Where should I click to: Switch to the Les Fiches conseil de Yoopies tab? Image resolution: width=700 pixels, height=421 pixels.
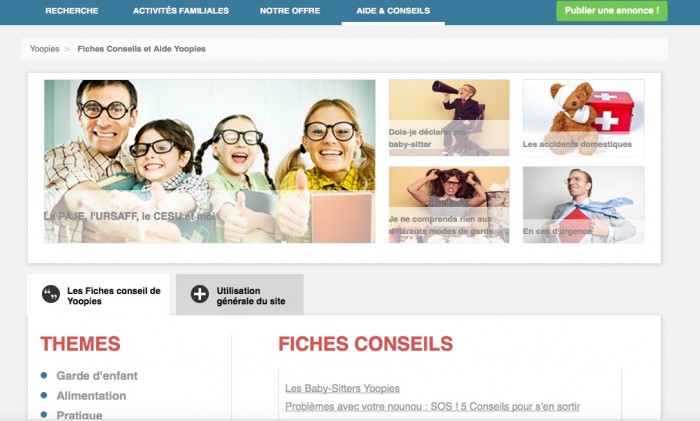[x=99, y=295]
